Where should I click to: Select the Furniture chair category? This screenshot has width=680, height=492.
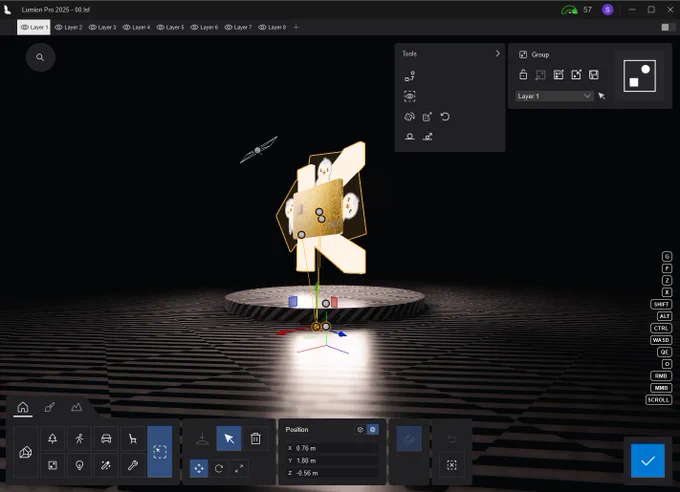(133, 439)
